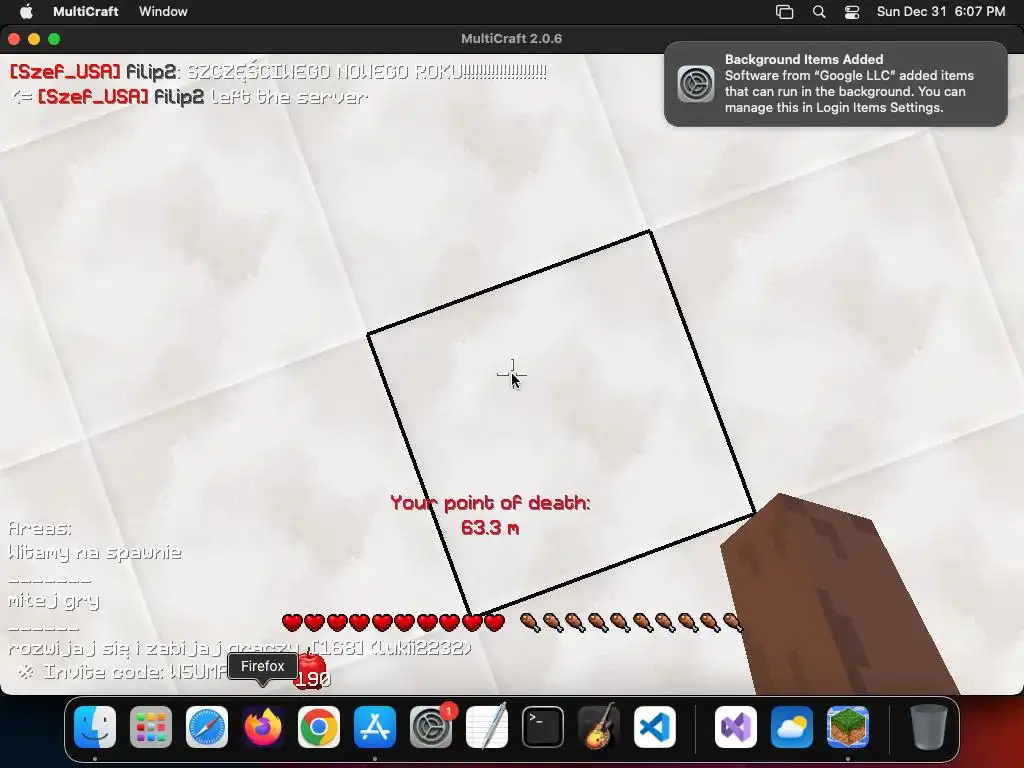
Task: Open Control Center in menu bar
Action: (852, 12)
